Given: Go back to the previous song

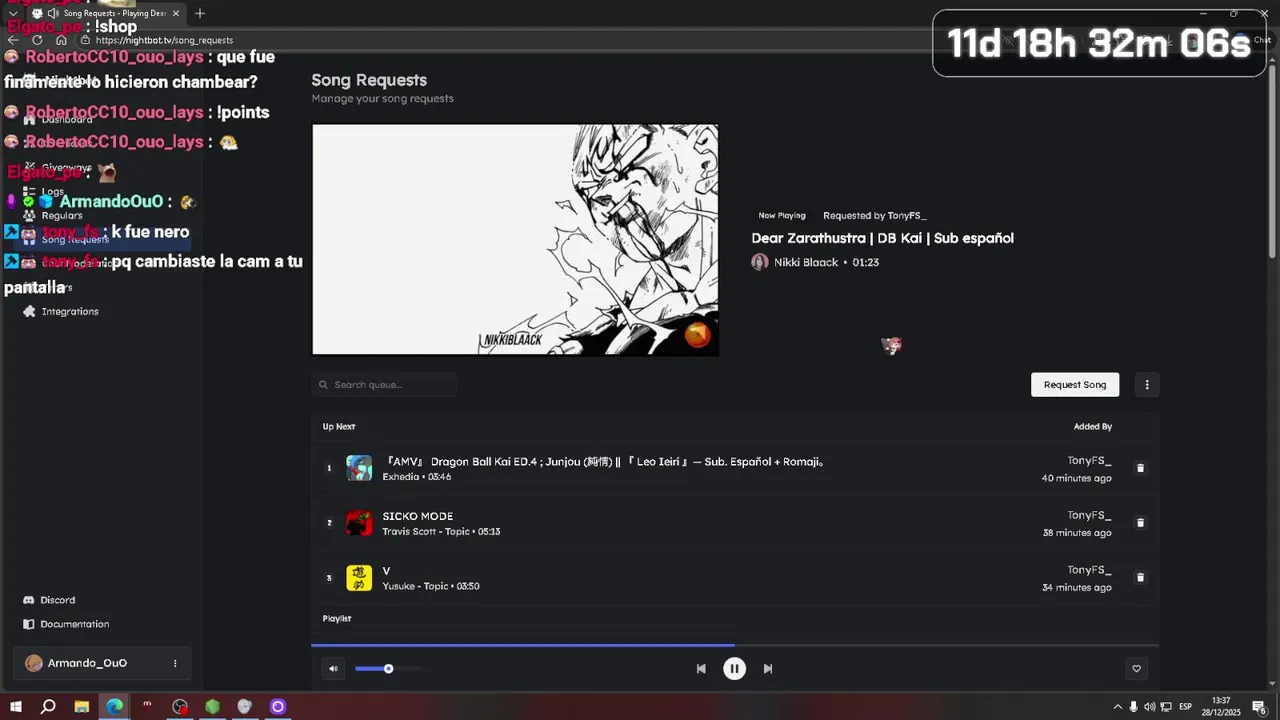Looking at the screenshot, I should (701, 669).
